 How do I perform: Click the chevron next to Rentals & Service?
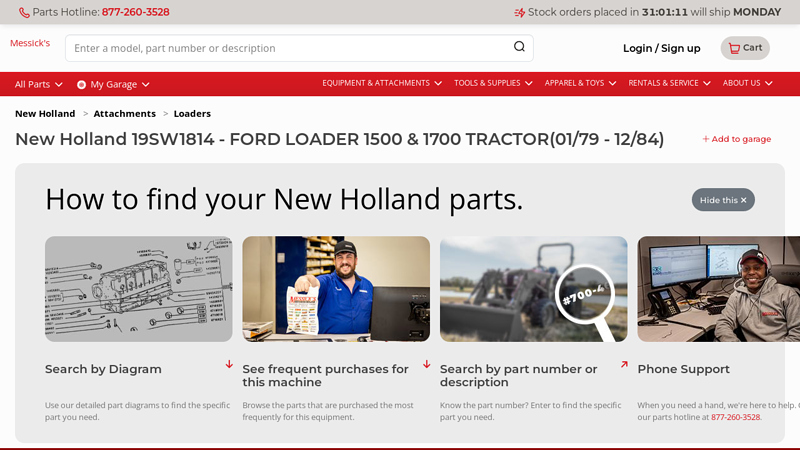tap(707, 84)
